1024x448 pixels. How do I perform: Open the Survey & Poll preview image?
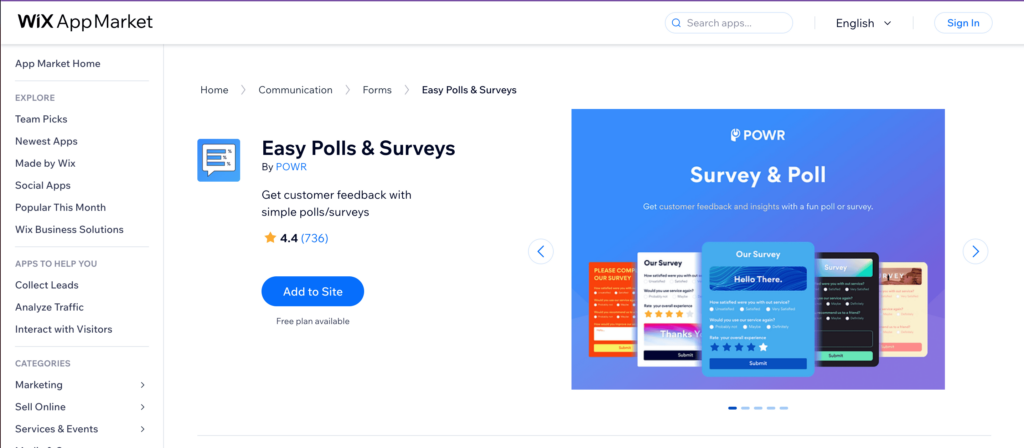click(x=758, y=249)
